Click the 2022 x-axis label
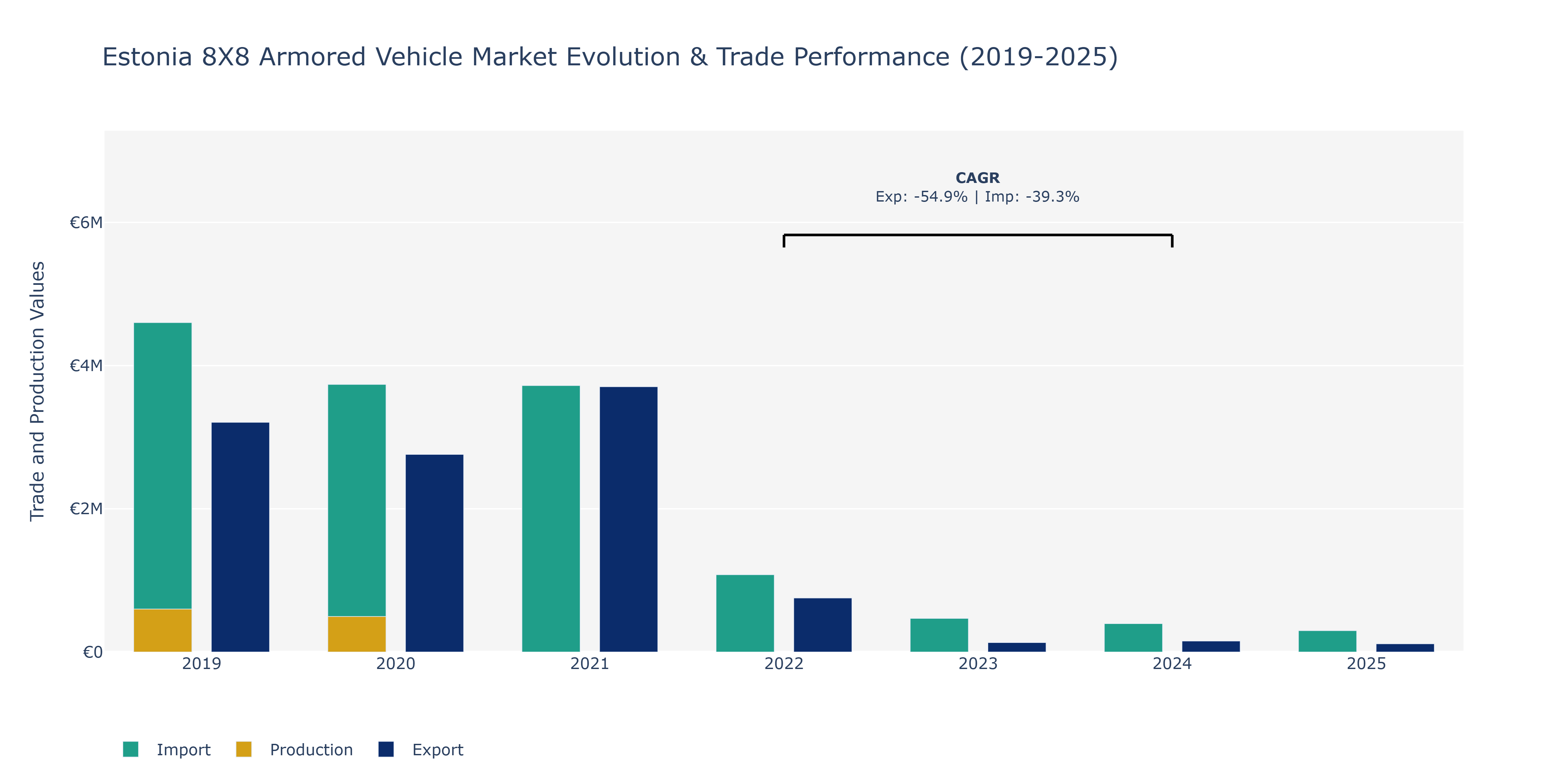 coord(784,663)
